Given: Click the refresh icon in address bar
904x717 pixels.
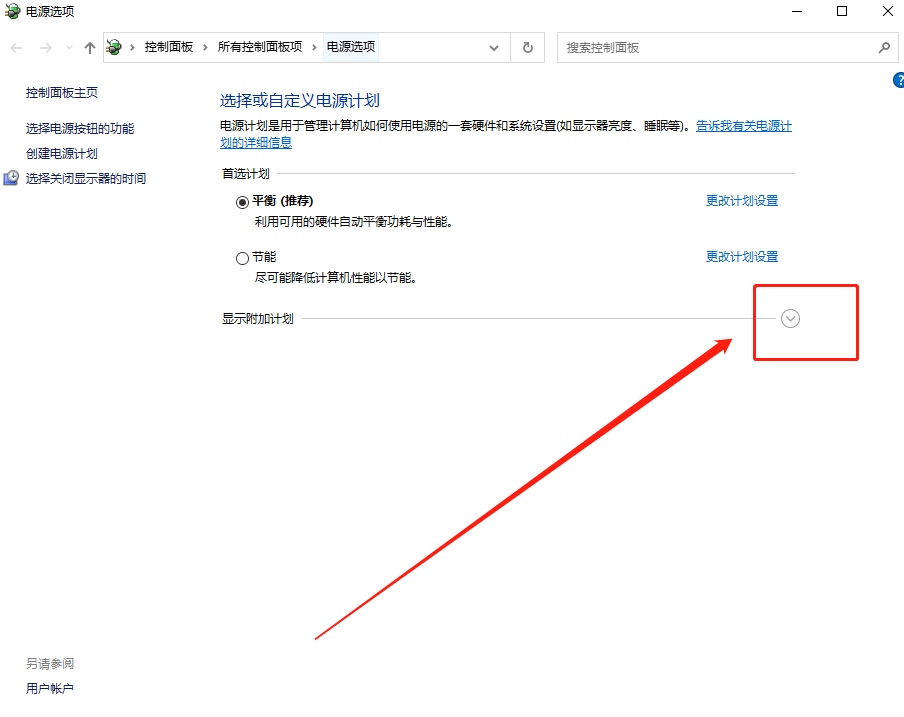Looking at the screenshot, I should click(x=527, y=47).
